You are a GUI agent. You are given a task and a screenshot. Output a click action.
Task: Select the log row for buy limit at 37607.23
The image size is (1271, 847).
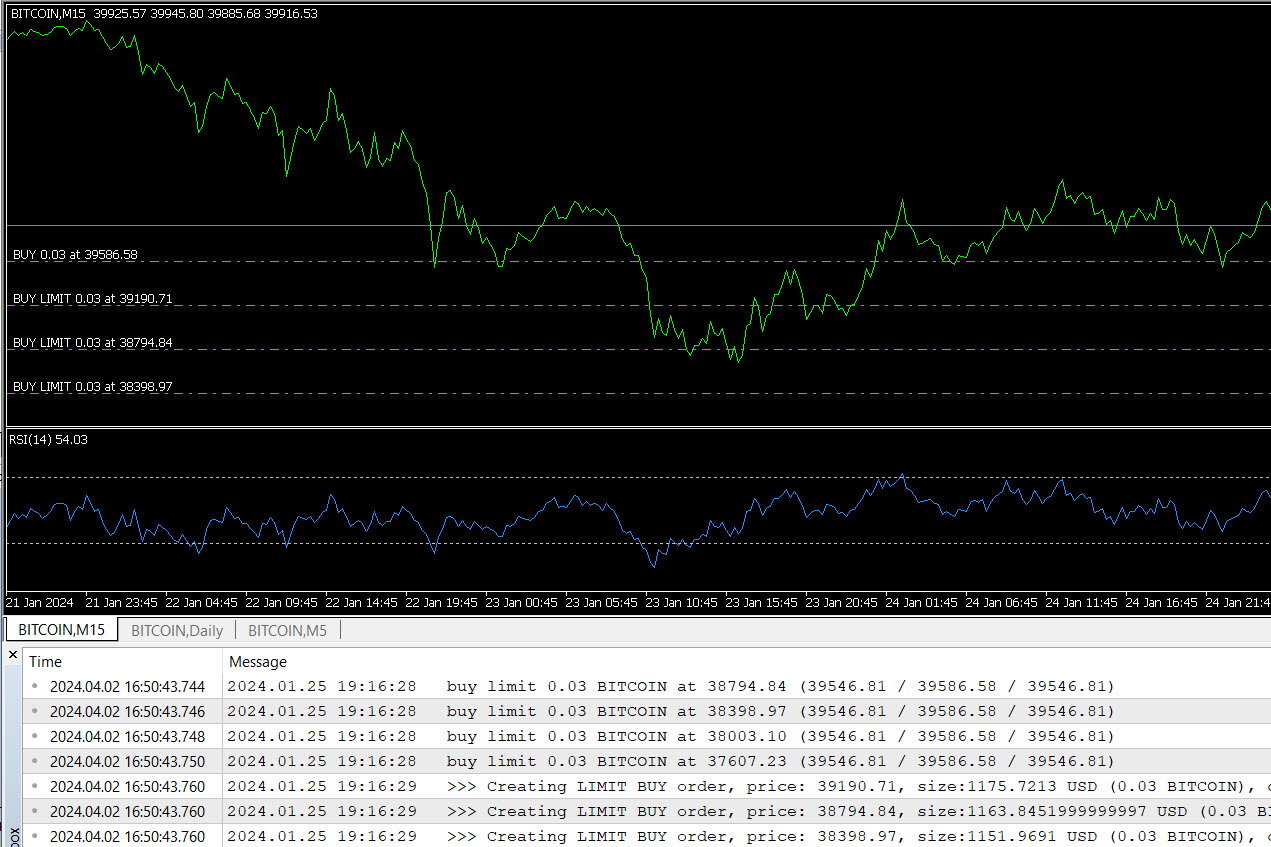[x=670, y=761]
